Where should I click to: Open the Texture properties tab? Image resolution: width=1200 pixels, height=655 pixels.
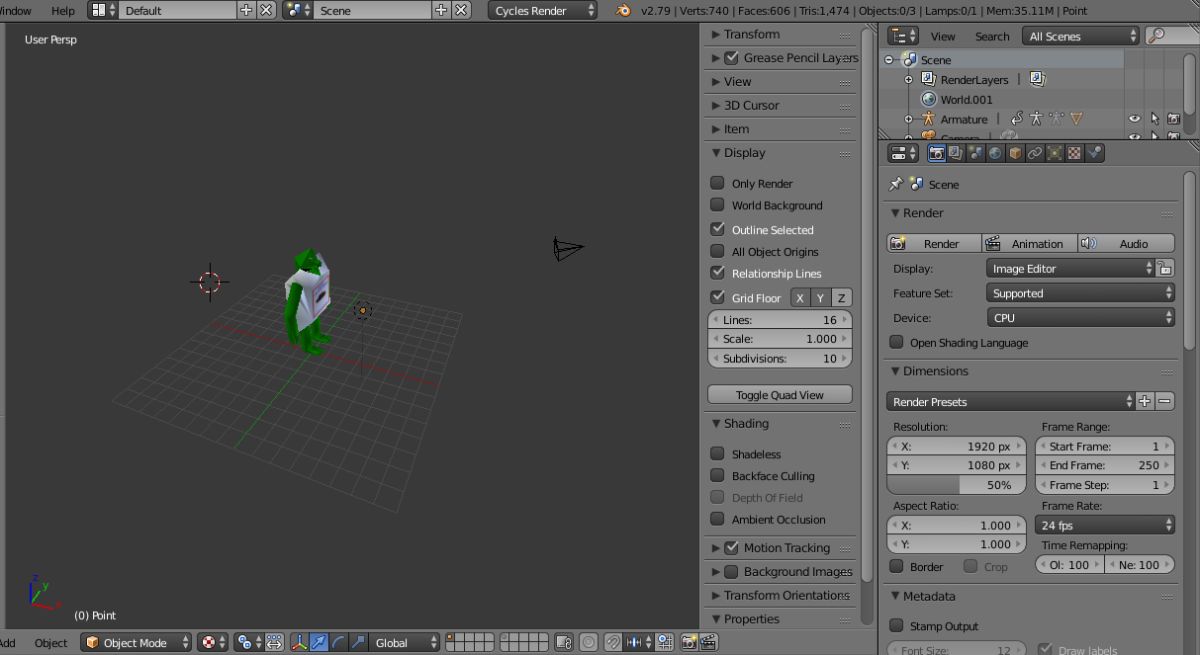[x=1074, y=153]
